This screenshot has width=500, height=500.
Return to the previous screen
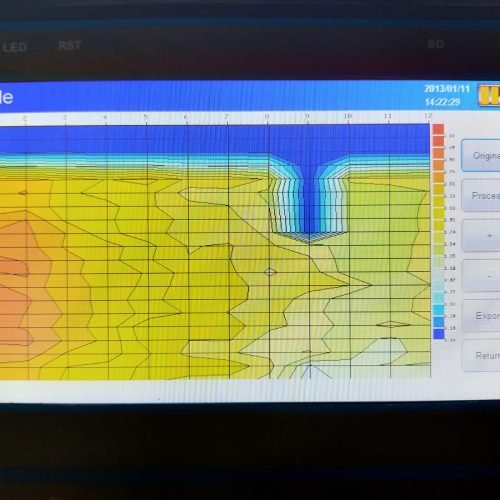click(x=481, y=356)
